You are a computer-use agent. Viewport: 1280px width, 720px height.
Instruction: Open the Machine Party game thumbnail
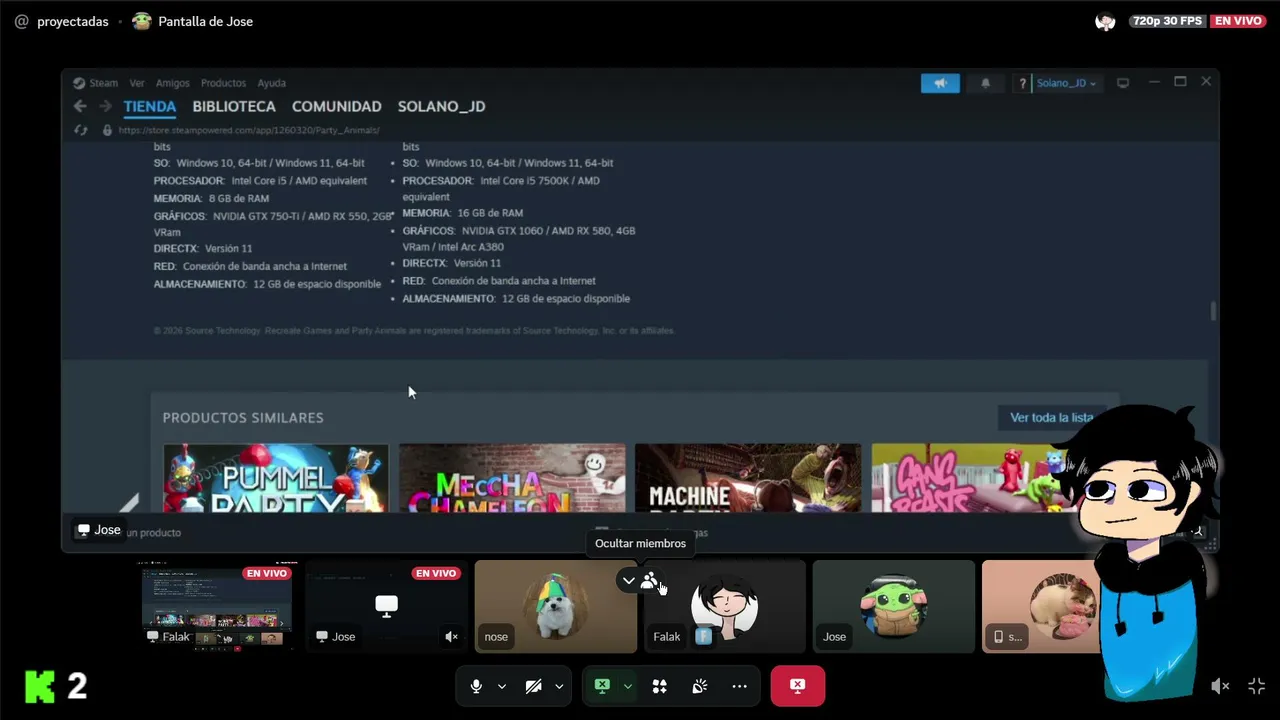click(x=748, y=478)
